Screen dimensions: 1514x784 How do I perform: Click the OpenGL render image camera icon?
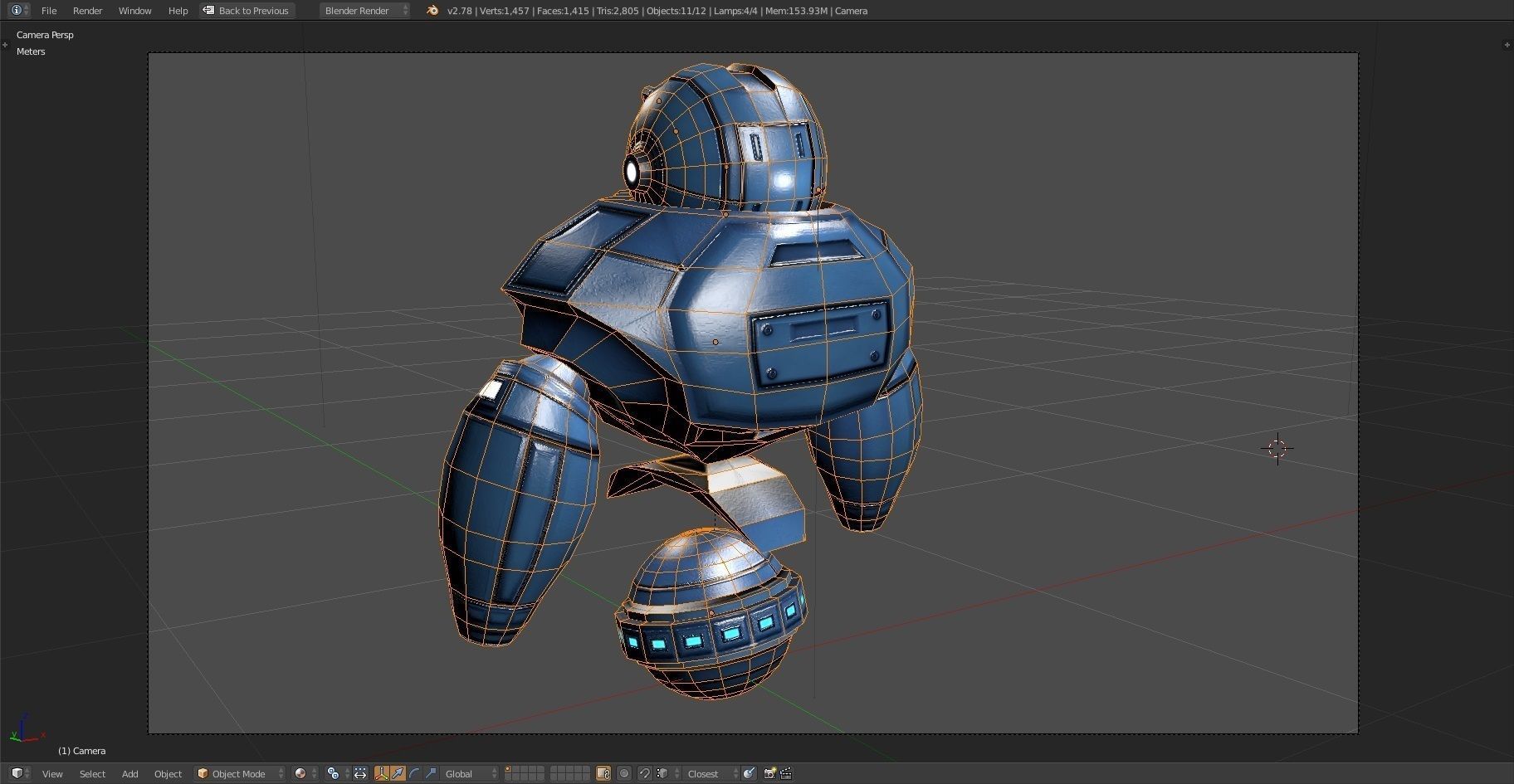[x=769, y=773]
